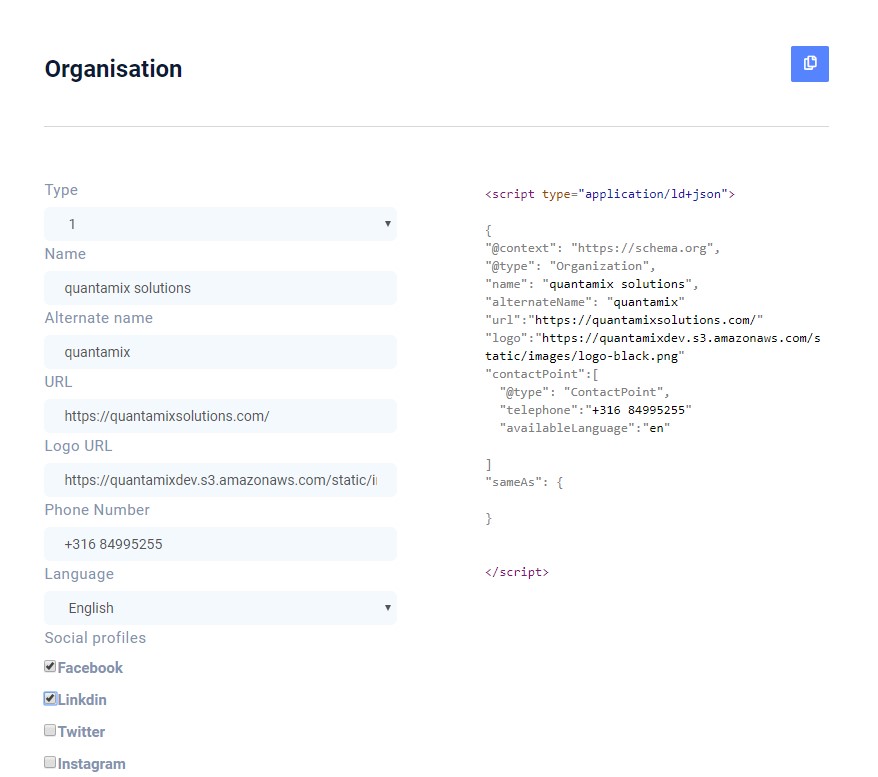Image resolution: width=878 pixels, height=777 pixels.
Task: Click the "availableLanguage" code line
Action: point(585,428)
